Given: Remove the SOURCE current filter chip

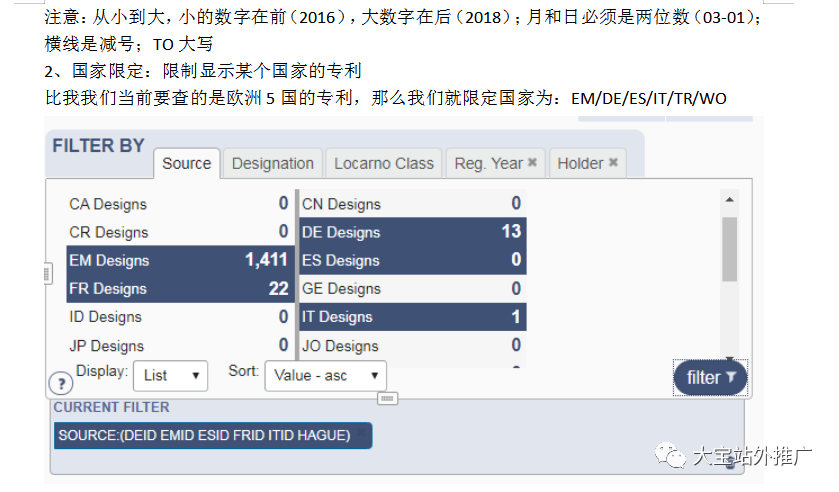Looking at the screenshot, I should [x=362, y=432].
